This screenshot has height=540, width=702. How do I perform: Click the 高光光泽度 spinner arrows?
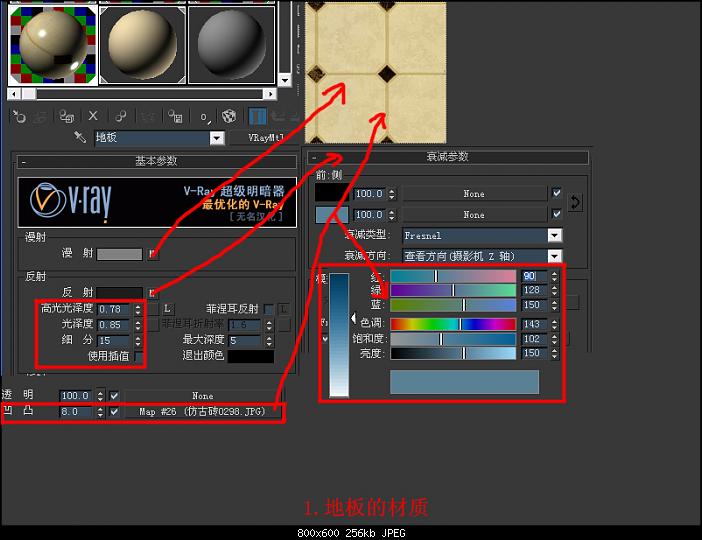pos(138,309)
